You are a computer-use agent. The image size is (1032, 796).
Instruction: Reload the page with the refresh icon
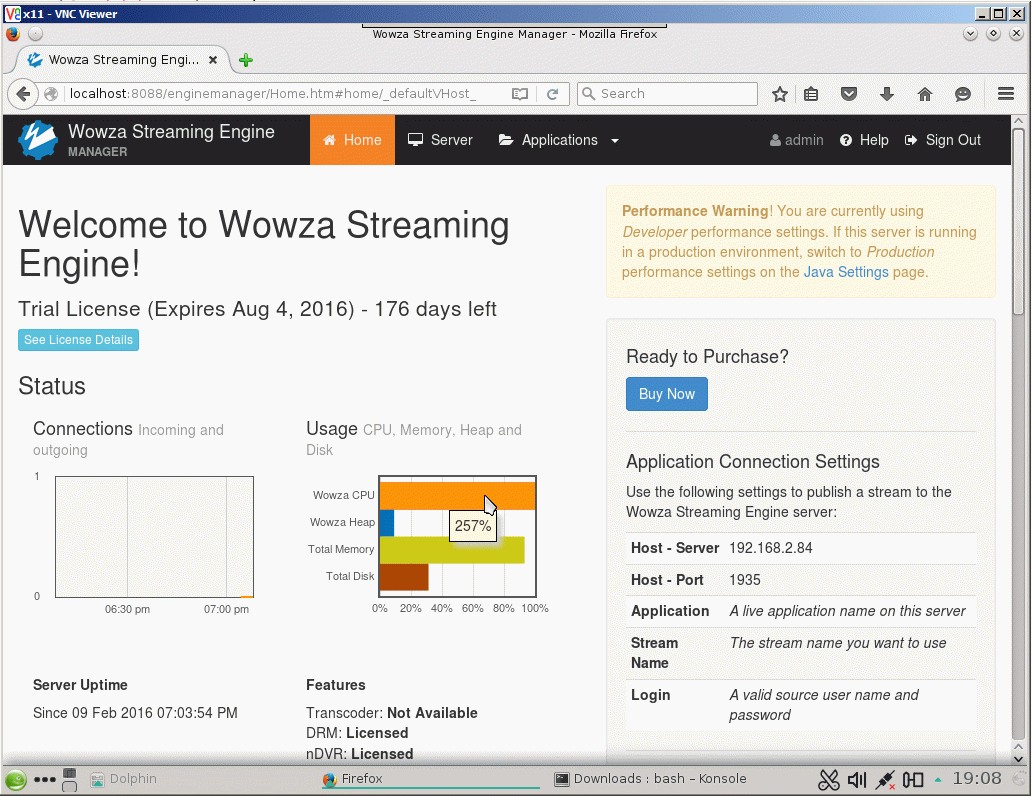click(553, 94)
